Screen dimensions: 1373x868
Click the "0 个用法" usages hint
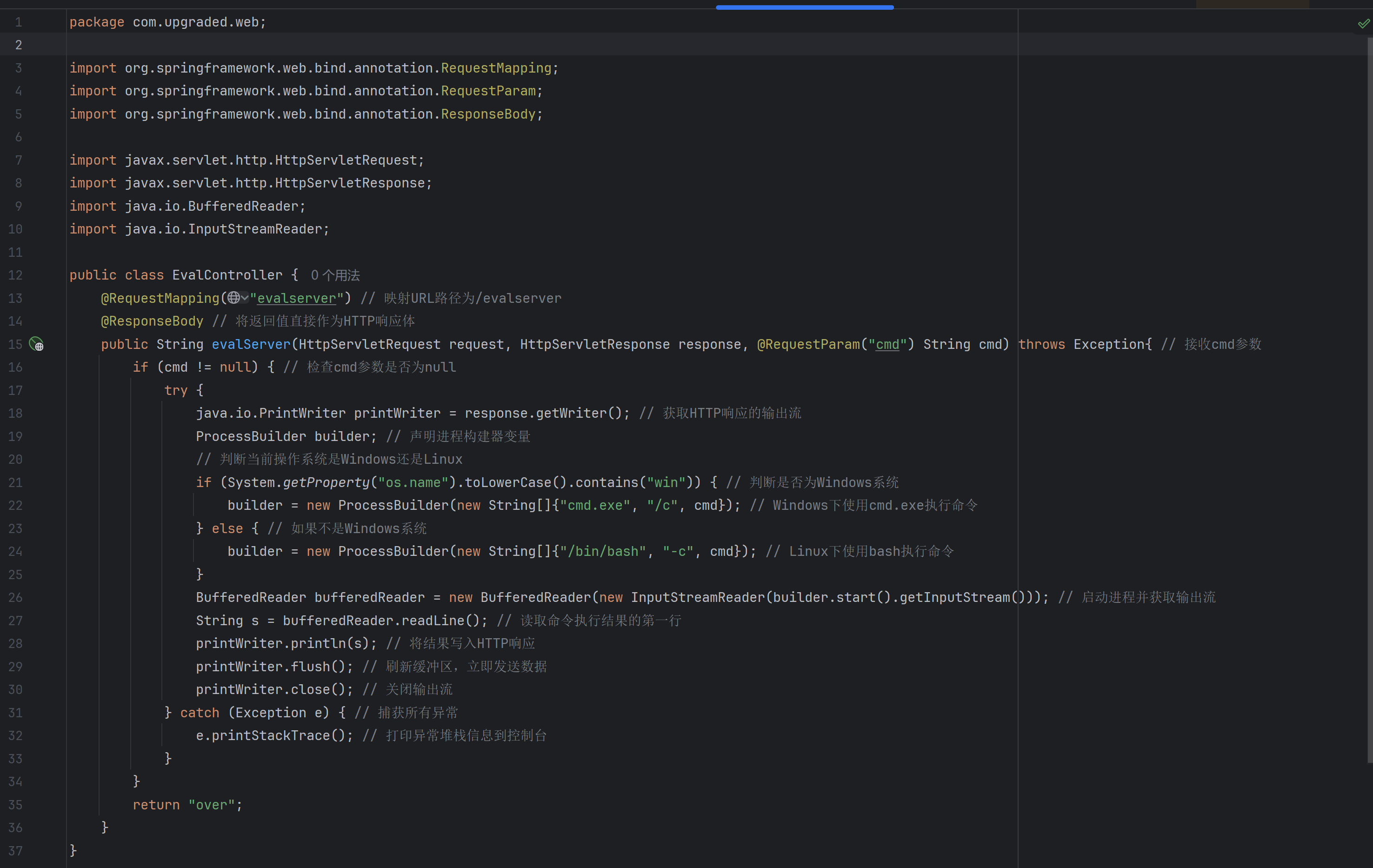coord(335,275)
